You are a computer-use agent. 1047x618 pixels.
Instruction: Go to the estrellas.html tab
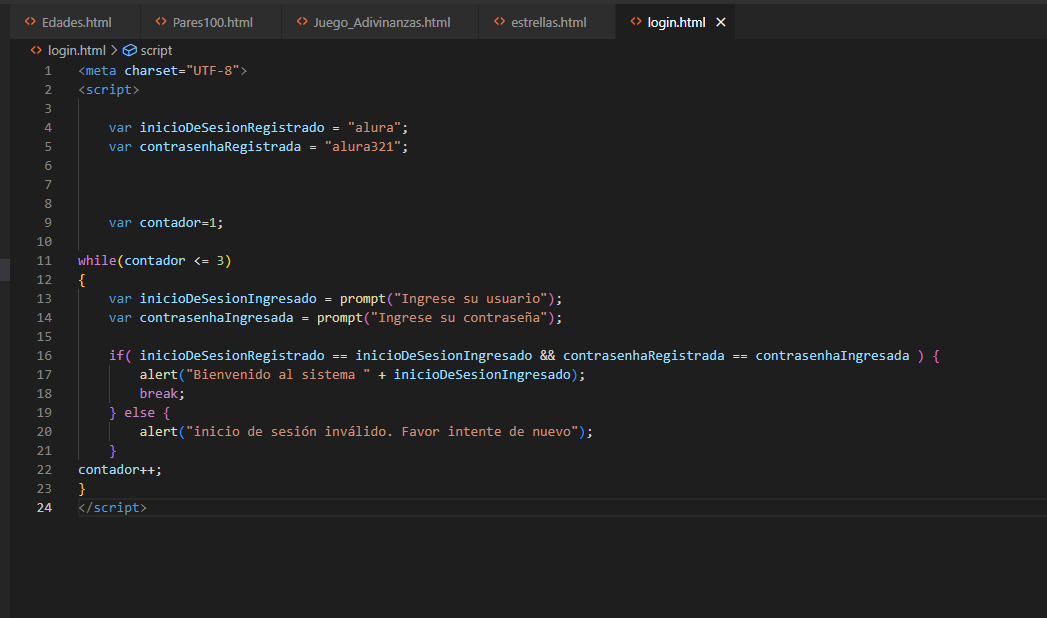(548, 22)
